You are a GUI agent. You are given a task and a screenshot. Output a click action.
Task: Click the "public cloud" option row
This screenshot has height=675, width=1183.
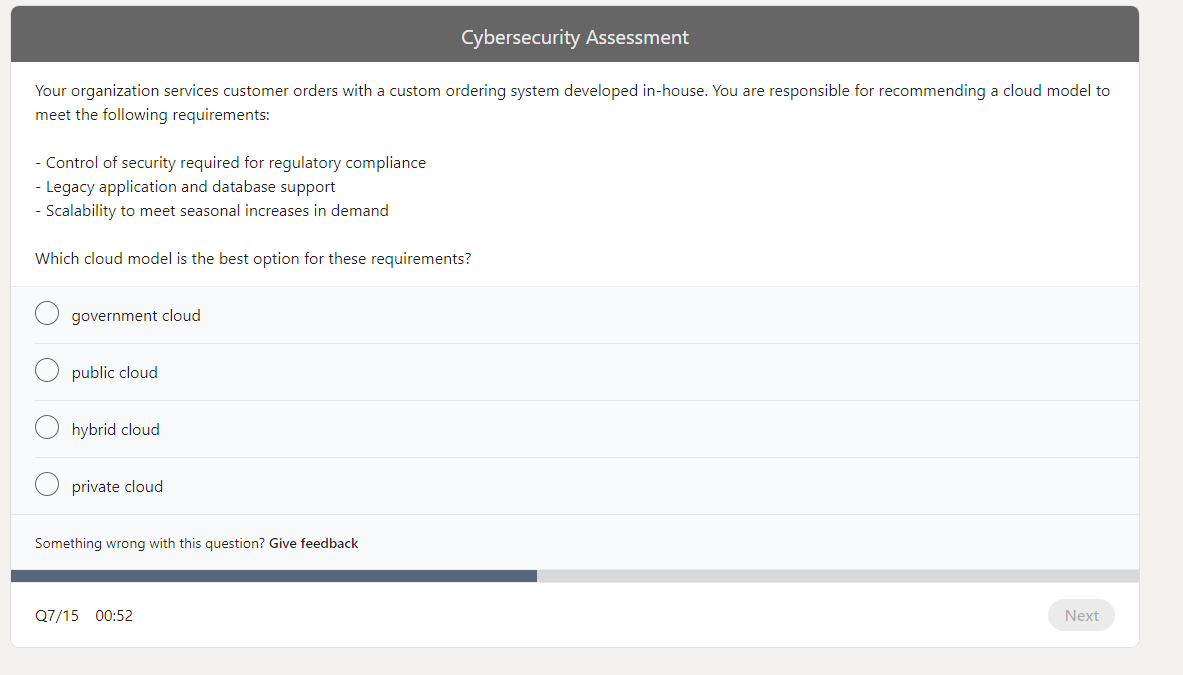click(x=400, y=371)
